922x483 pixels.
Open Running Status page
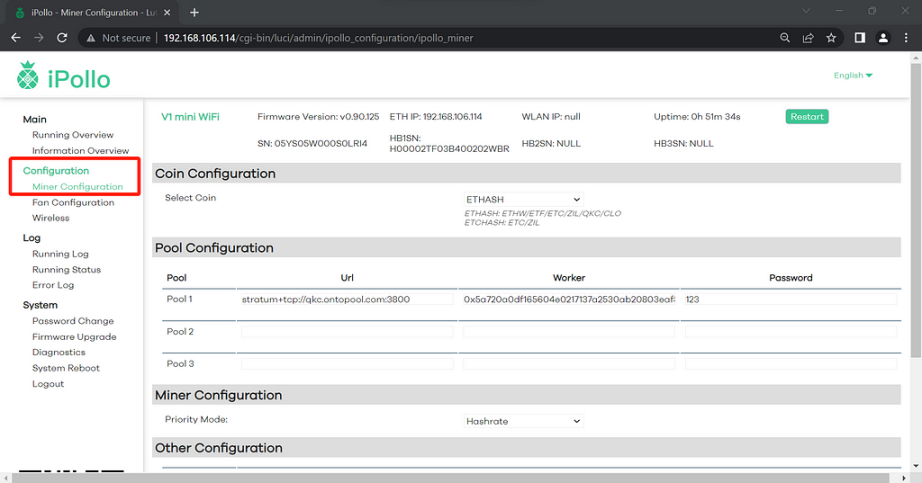tap(66, 269)
